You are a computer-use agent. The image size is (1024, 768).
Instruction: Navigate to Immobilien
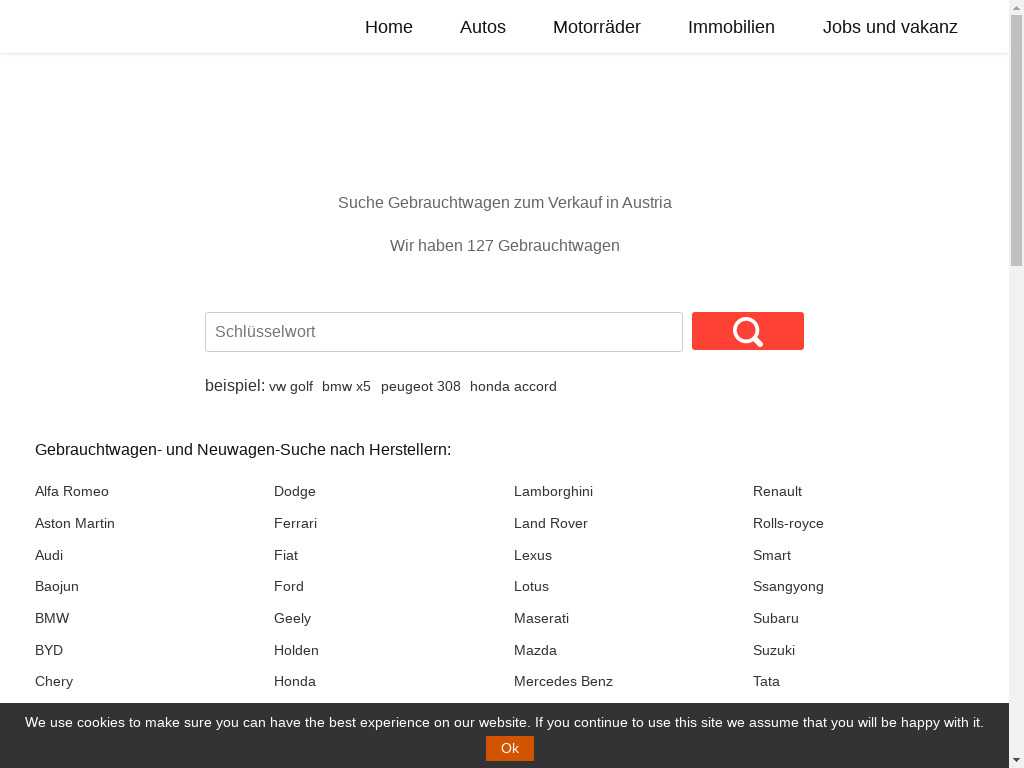coord(731,27)
